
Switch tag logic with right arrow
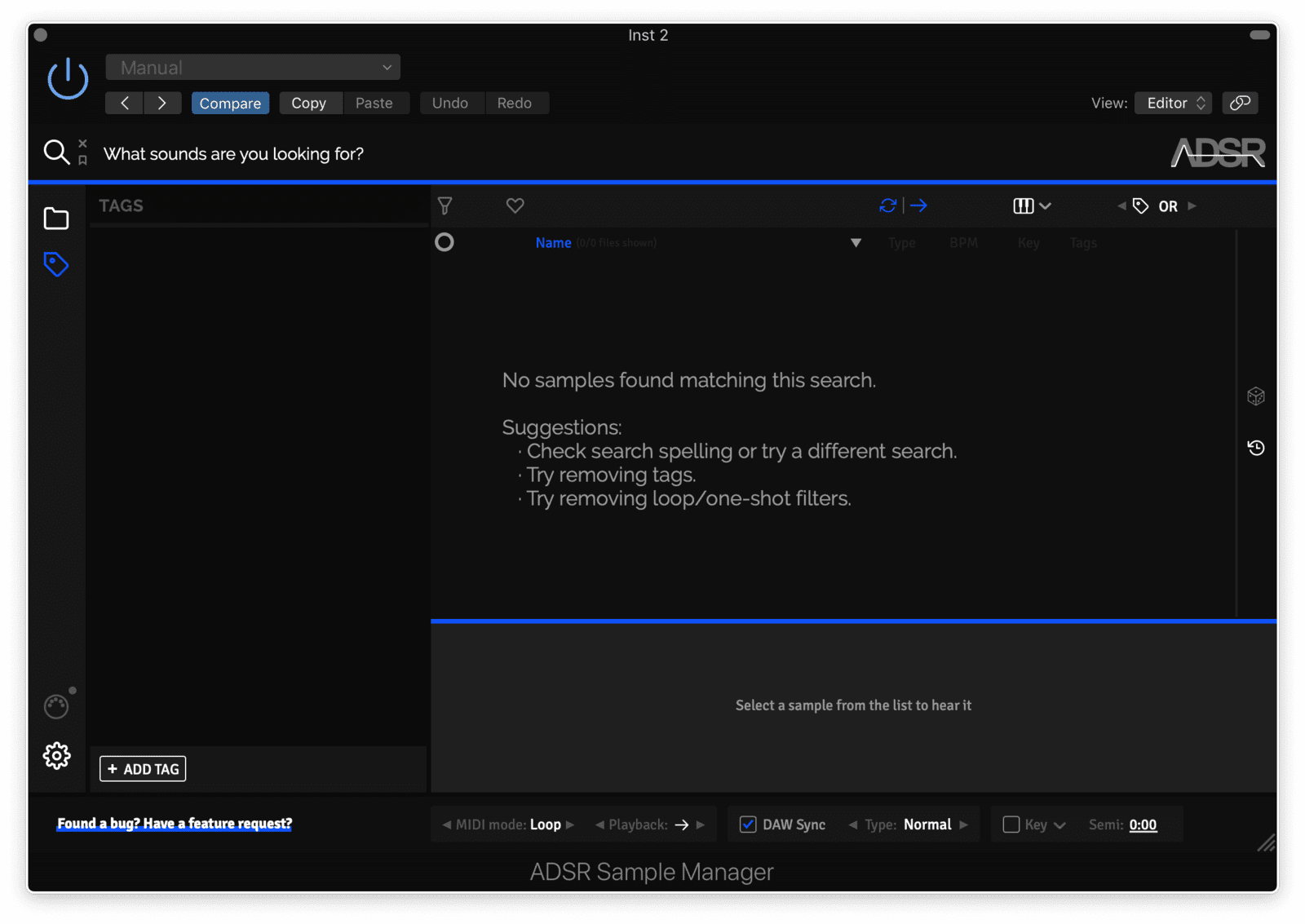[x=1192, y=206]
